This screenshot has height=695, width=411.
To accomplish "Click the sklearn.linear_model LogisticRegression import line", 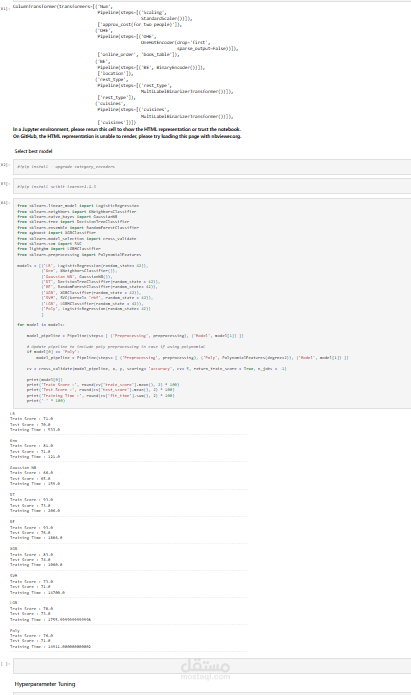I will click(78, 206).
